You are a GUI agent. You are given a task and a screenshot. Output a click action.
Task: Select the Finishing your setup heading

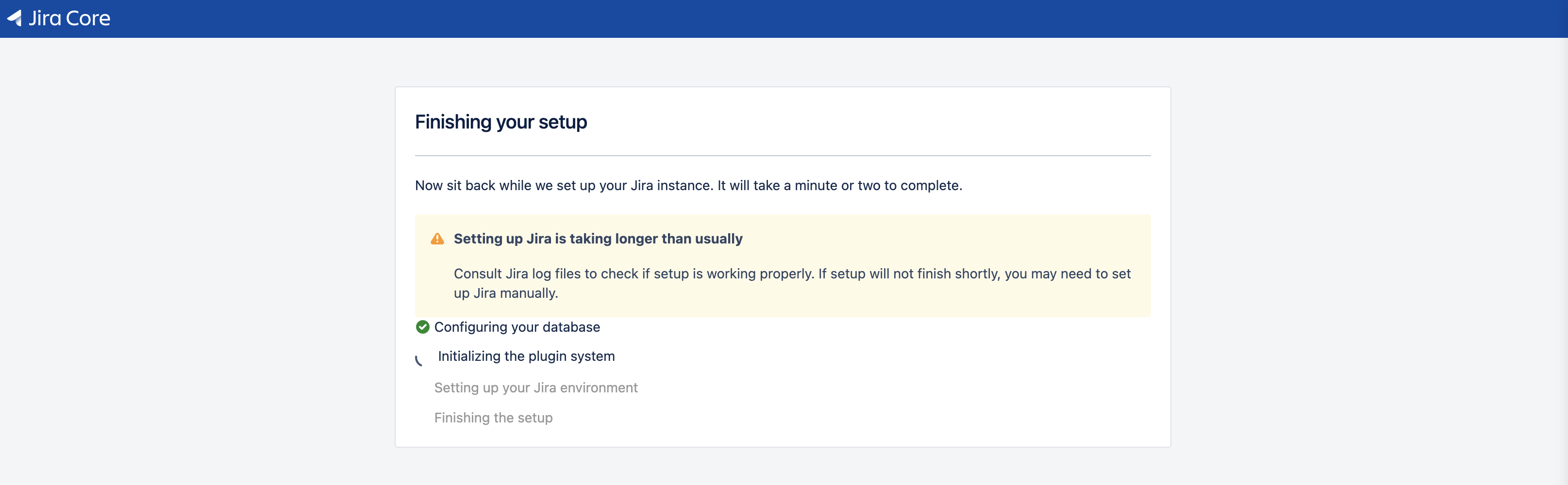point(501,122)
